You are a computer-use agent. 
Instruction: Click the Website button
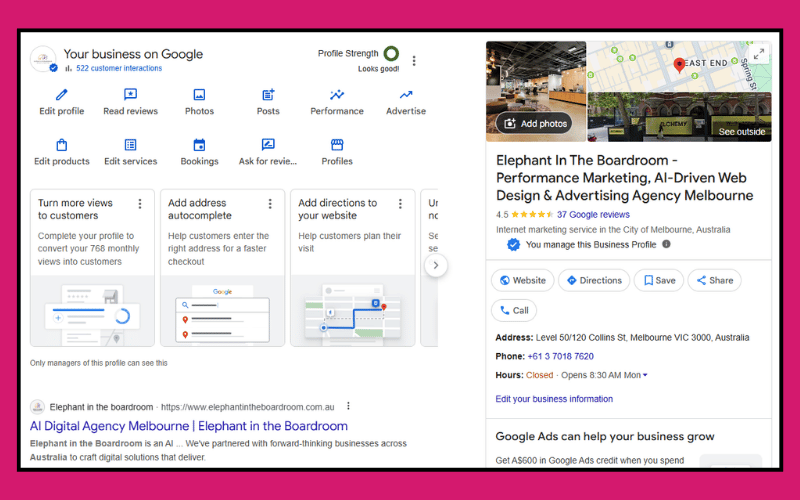[x=522, y=280]
